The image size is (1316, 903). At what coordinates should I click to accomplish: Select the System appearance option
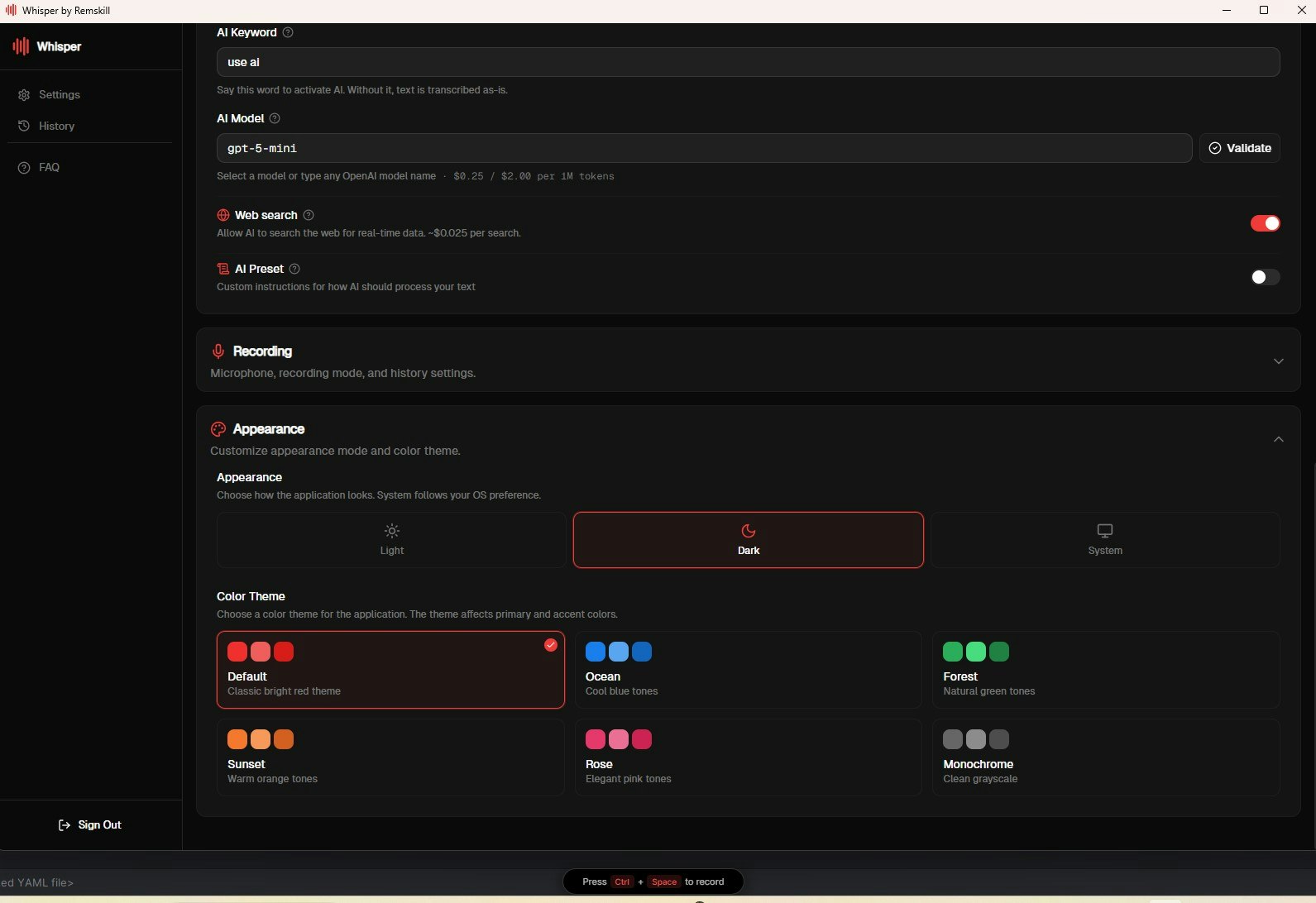coord(1105,540)
